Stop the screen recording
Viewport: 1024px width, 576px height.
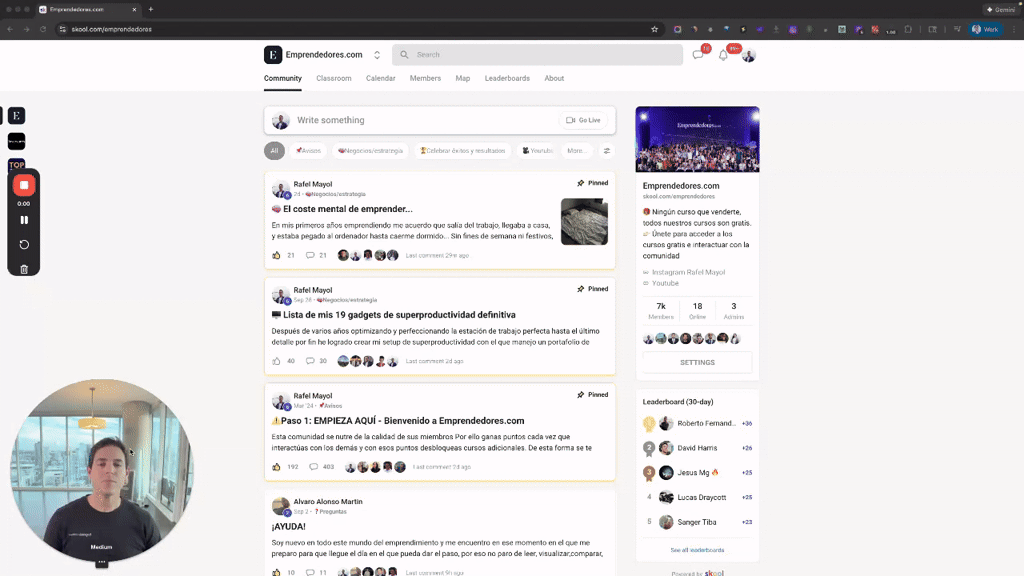[22, 184]
